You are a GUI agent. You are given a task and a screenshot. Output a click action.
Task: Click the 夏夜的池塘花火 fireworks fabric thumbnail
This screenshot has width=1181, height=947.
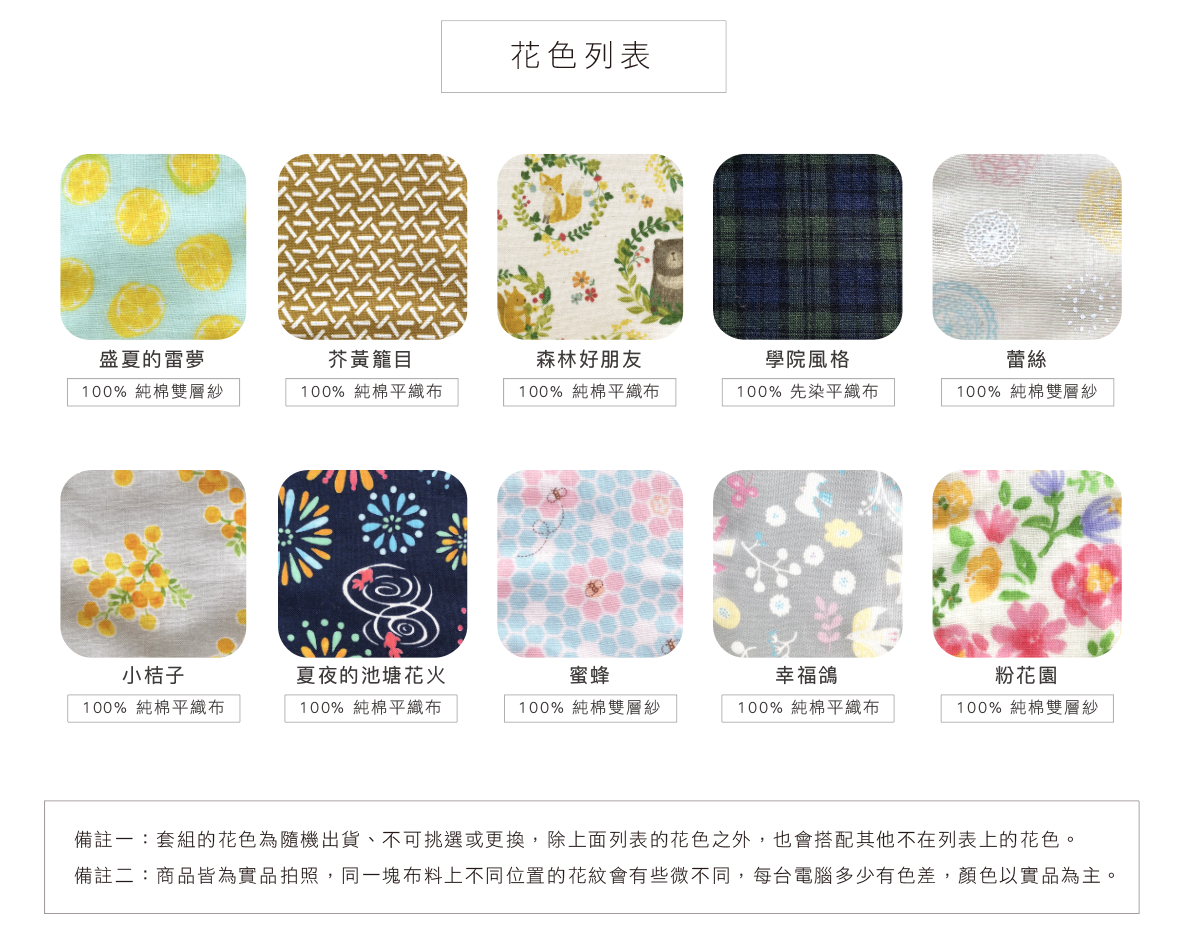click(372, 564)
